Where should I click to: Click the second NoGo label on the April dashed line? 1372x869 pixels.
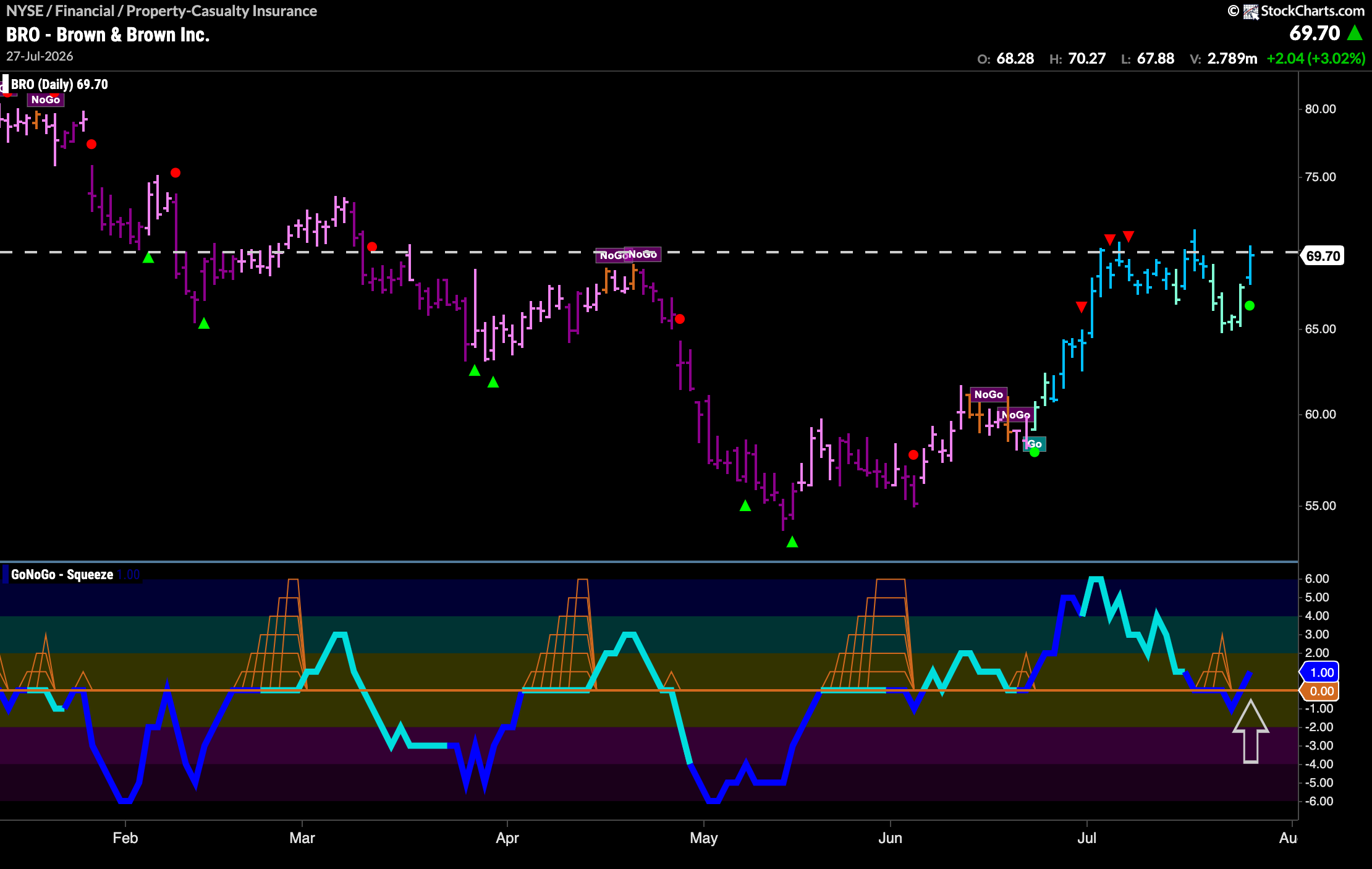[643, 254]
